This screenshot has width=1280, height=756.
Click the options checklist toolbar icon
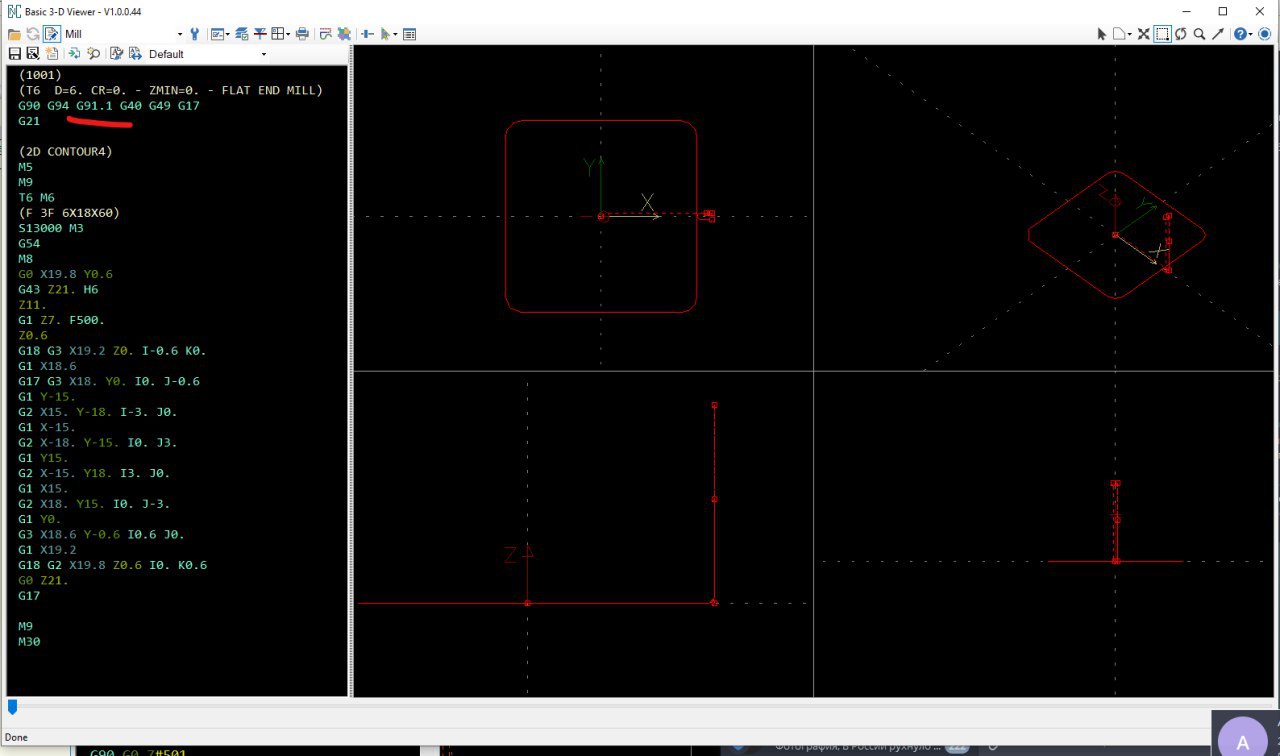tap(217, 34)
